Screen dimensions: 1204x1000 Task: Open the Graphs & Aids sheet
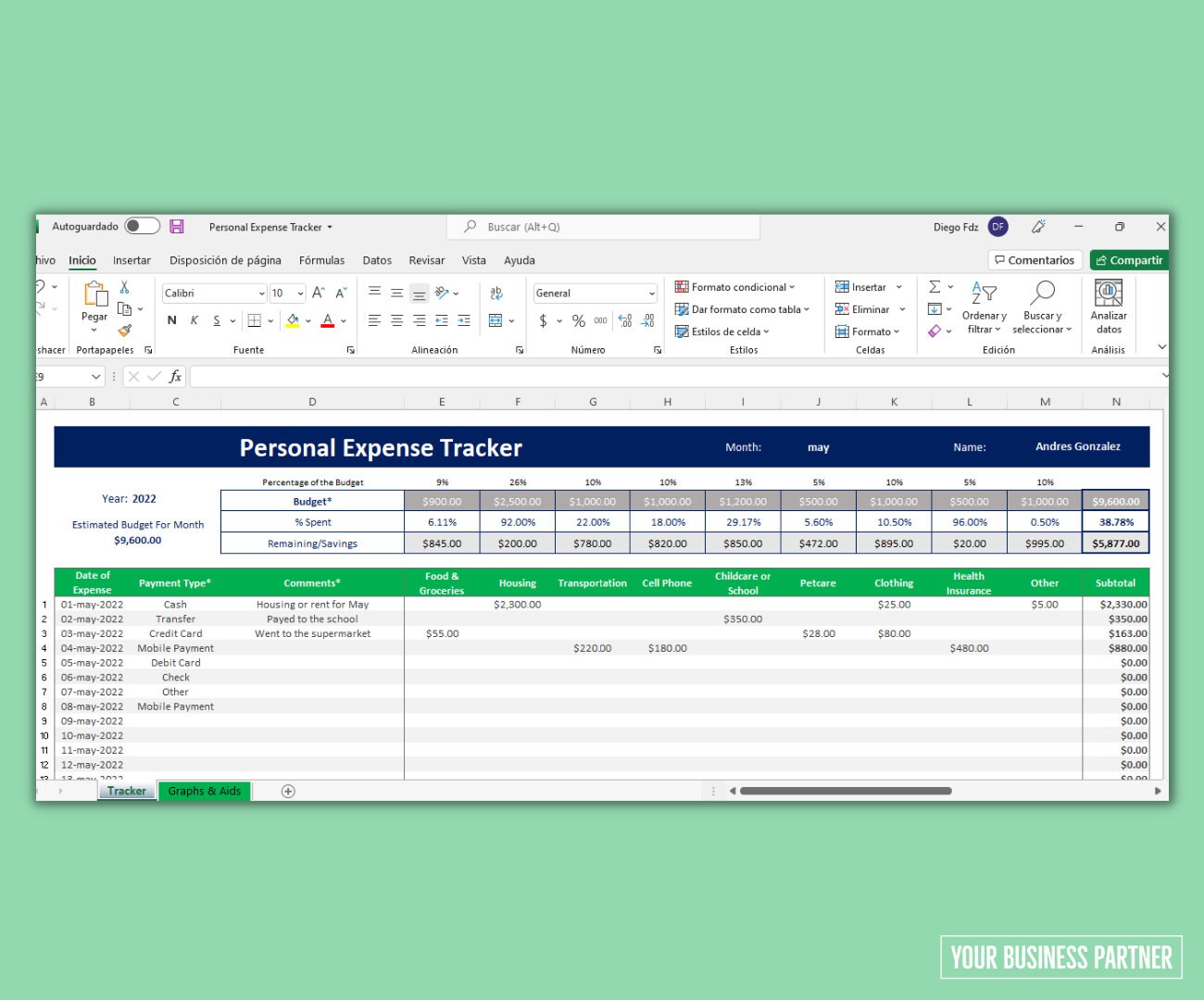(204, 791)
